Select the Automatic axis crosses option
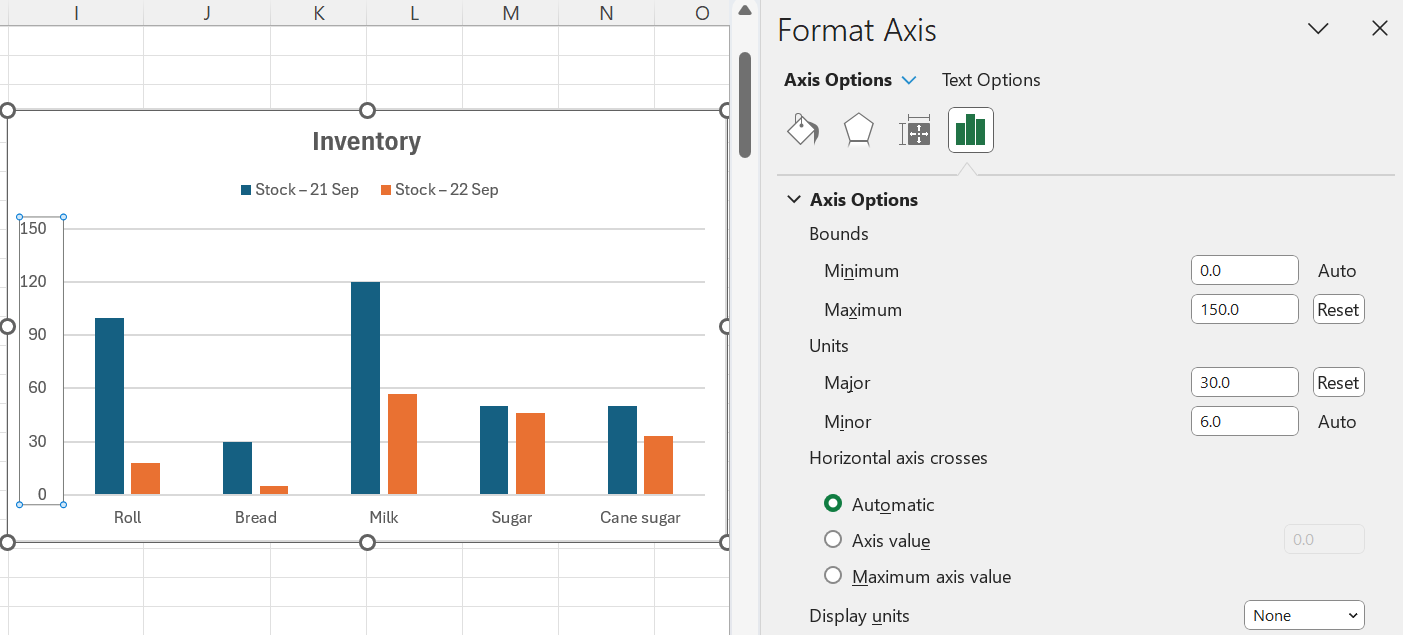1403x635 pixels. [833, 504]
